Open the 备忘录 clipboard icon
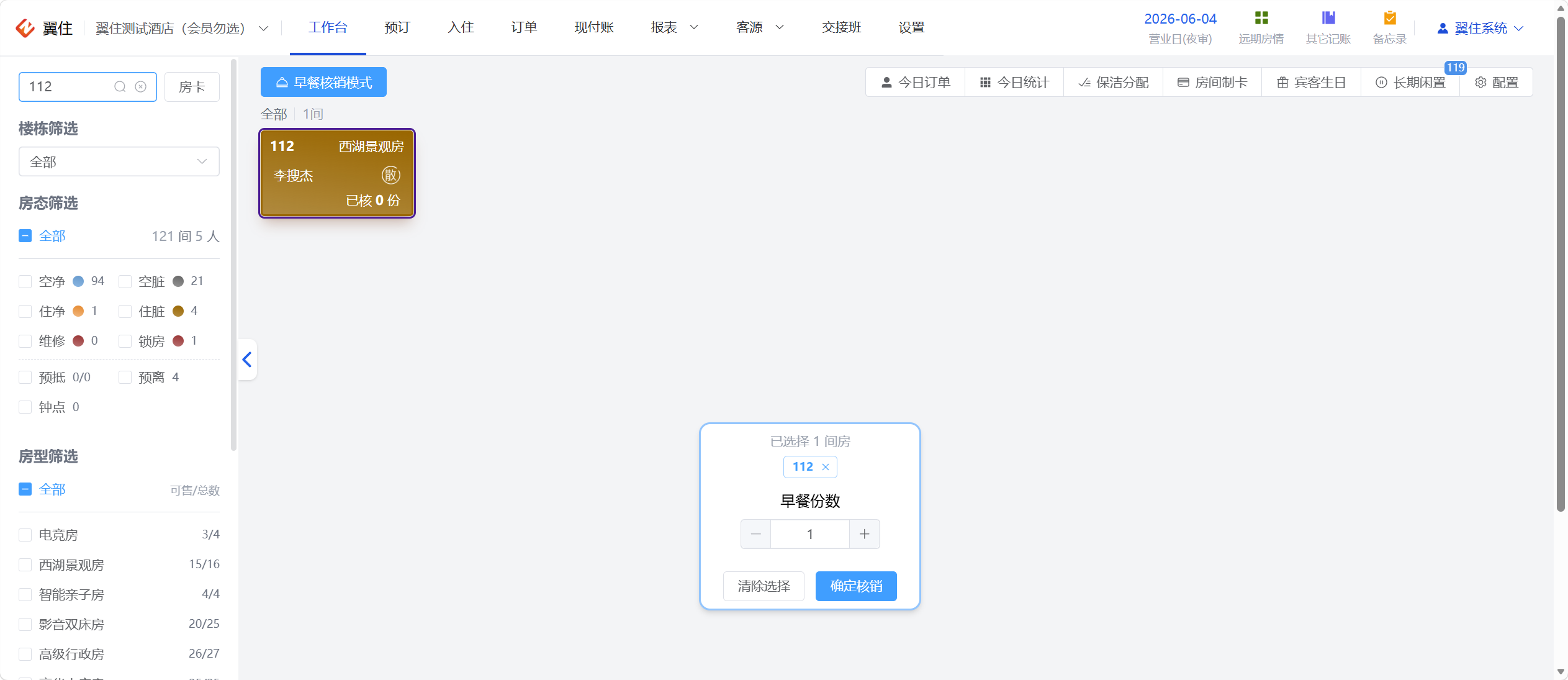The height and width of the screenshot is (680, 1568). click(1389, 18)
